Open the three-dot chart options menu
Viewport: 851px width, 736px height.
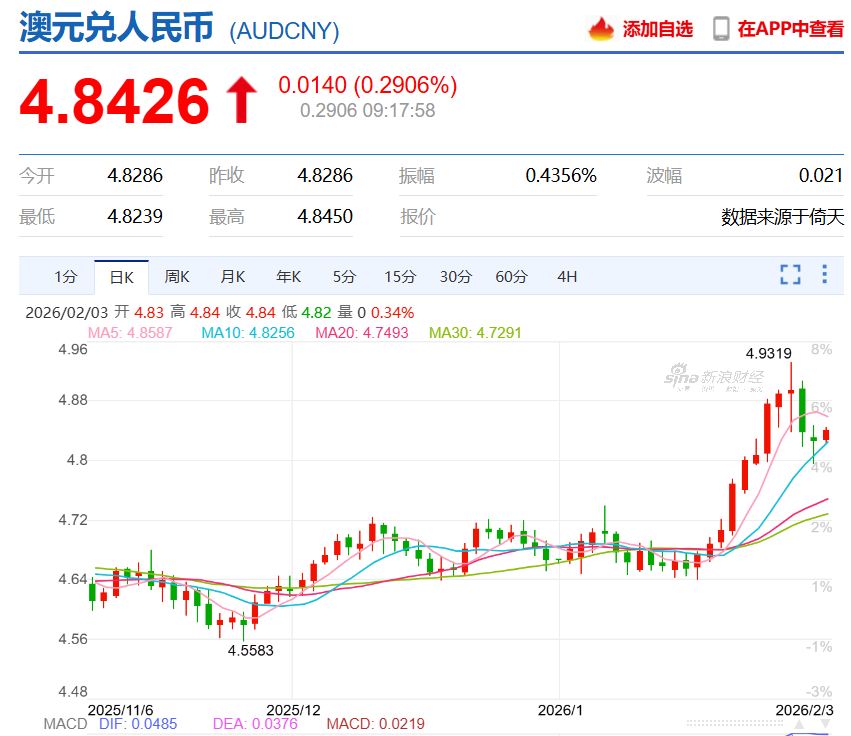(x=824, y=274)
